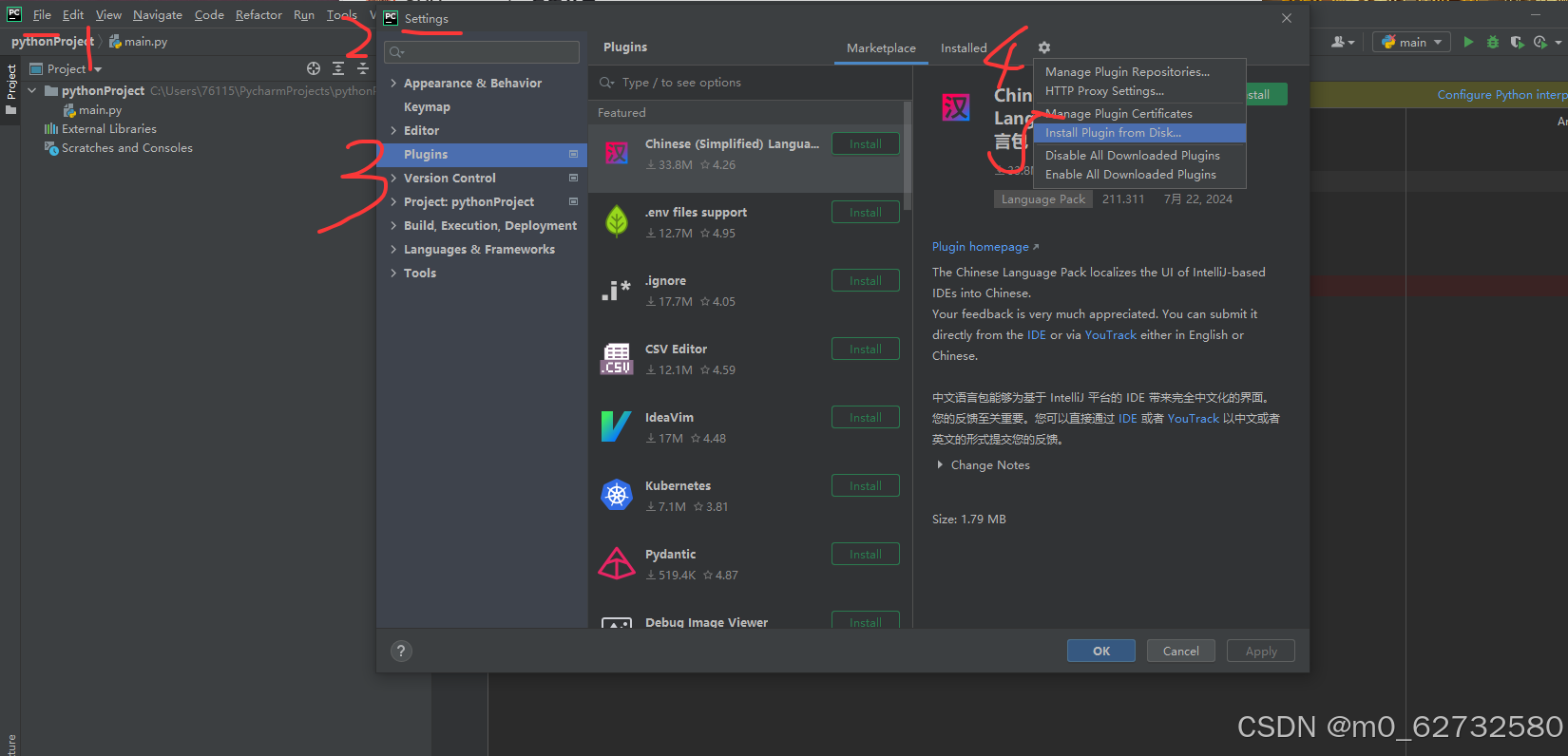This screenshot has width=1568, height=756.
Task: Choose Disable All Downloaded Plugins
Action: click(1139, 155)
